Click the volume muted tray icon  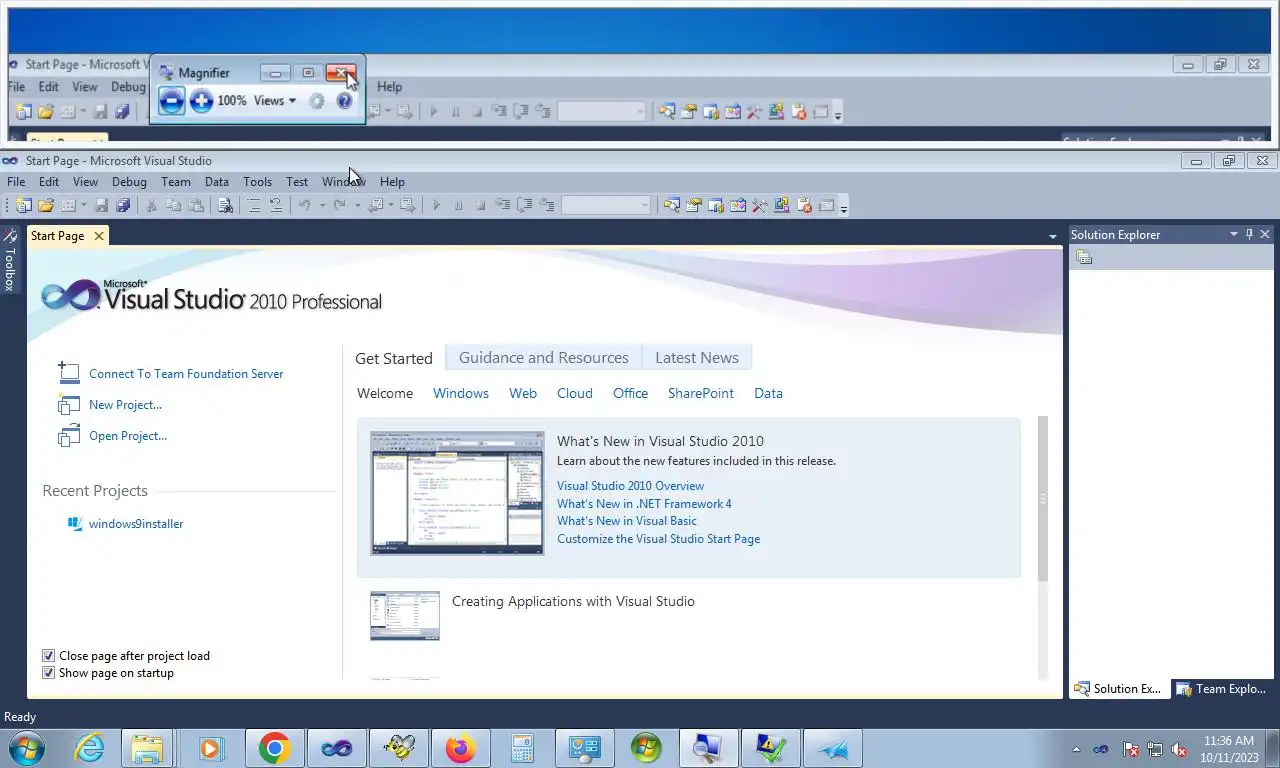click(1179, 749)
